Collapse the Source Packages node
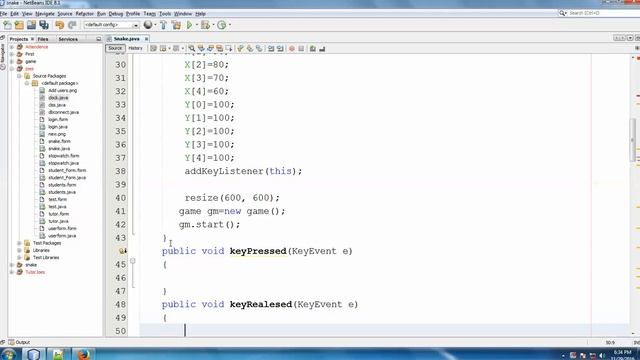This screenshot has height=360, width=640. coord(19,76)
